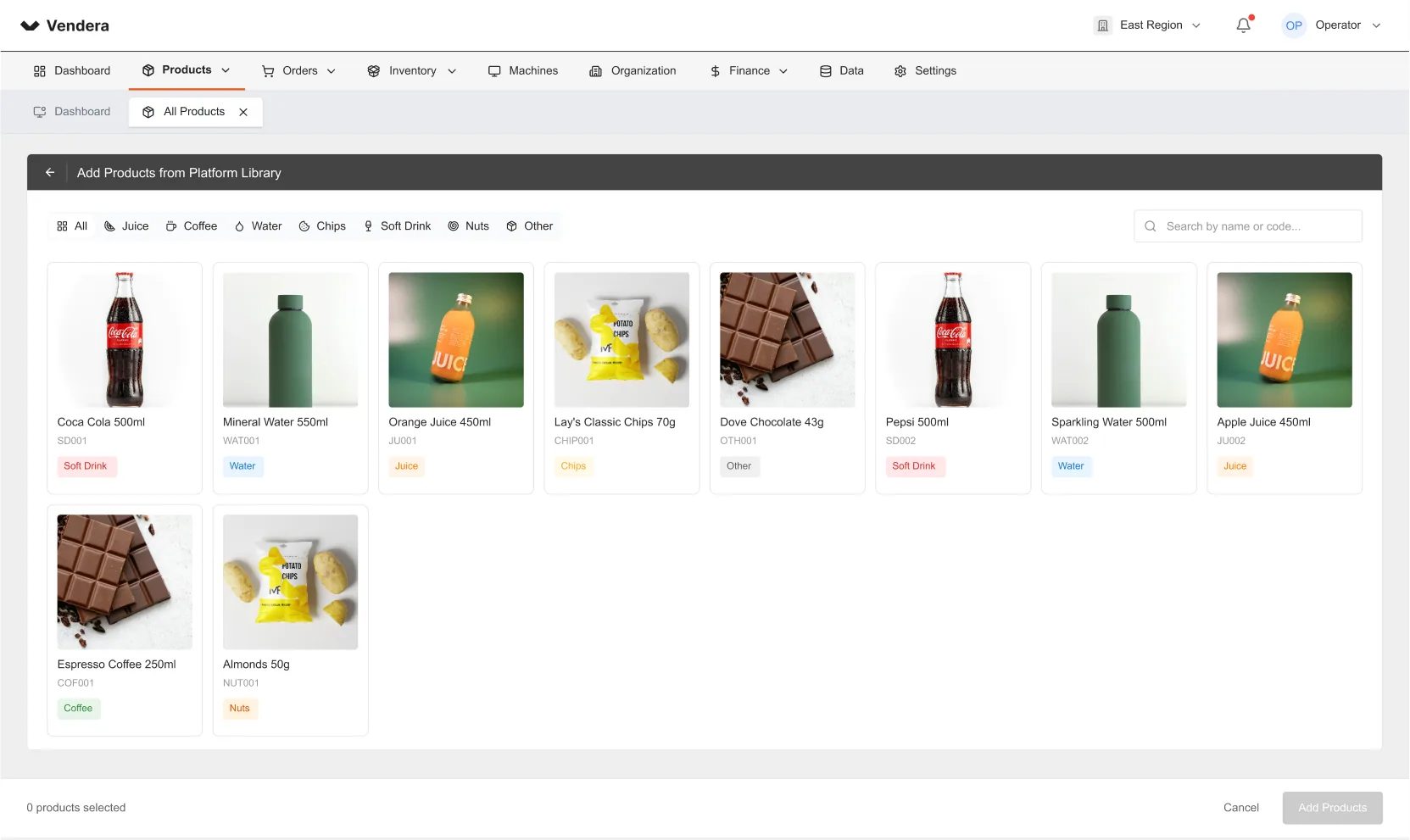Switch to the Dashboard page tab

(x=72, y=112)
